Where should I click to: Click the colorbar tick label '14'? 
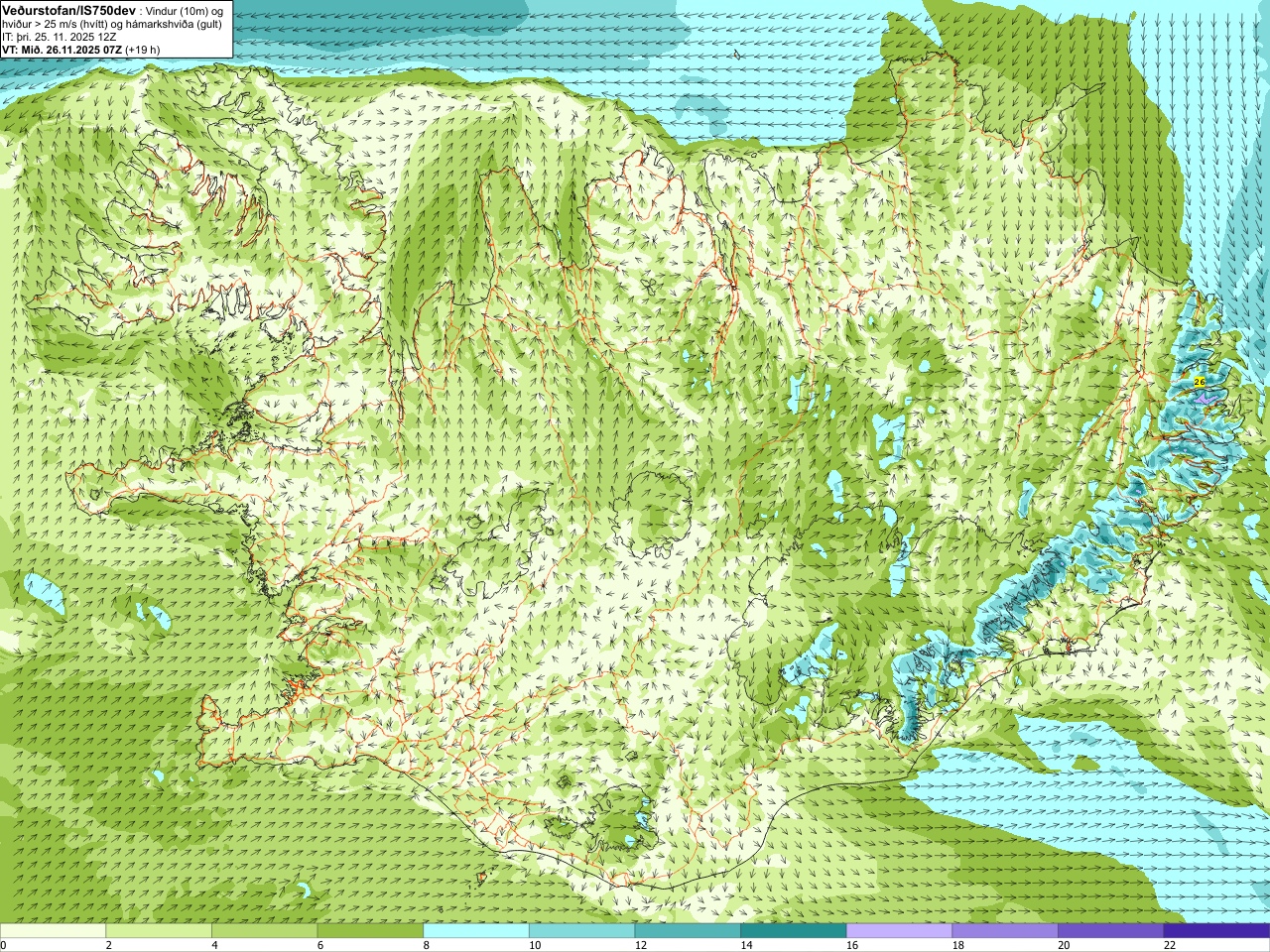pos(746,945)
